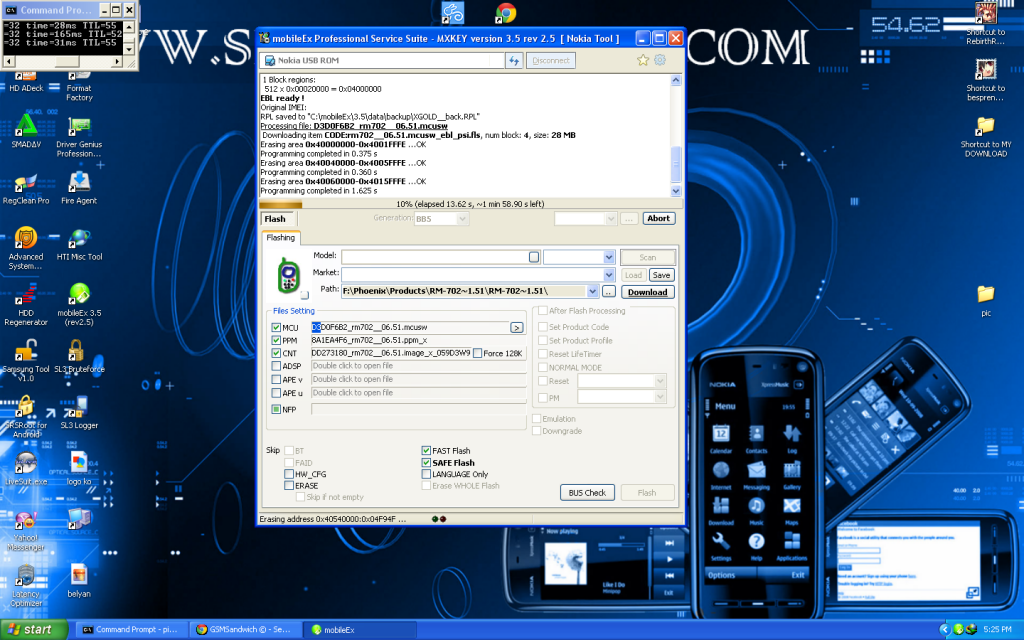
Task: Select the Flashing tab
Action: coord(281,238)
